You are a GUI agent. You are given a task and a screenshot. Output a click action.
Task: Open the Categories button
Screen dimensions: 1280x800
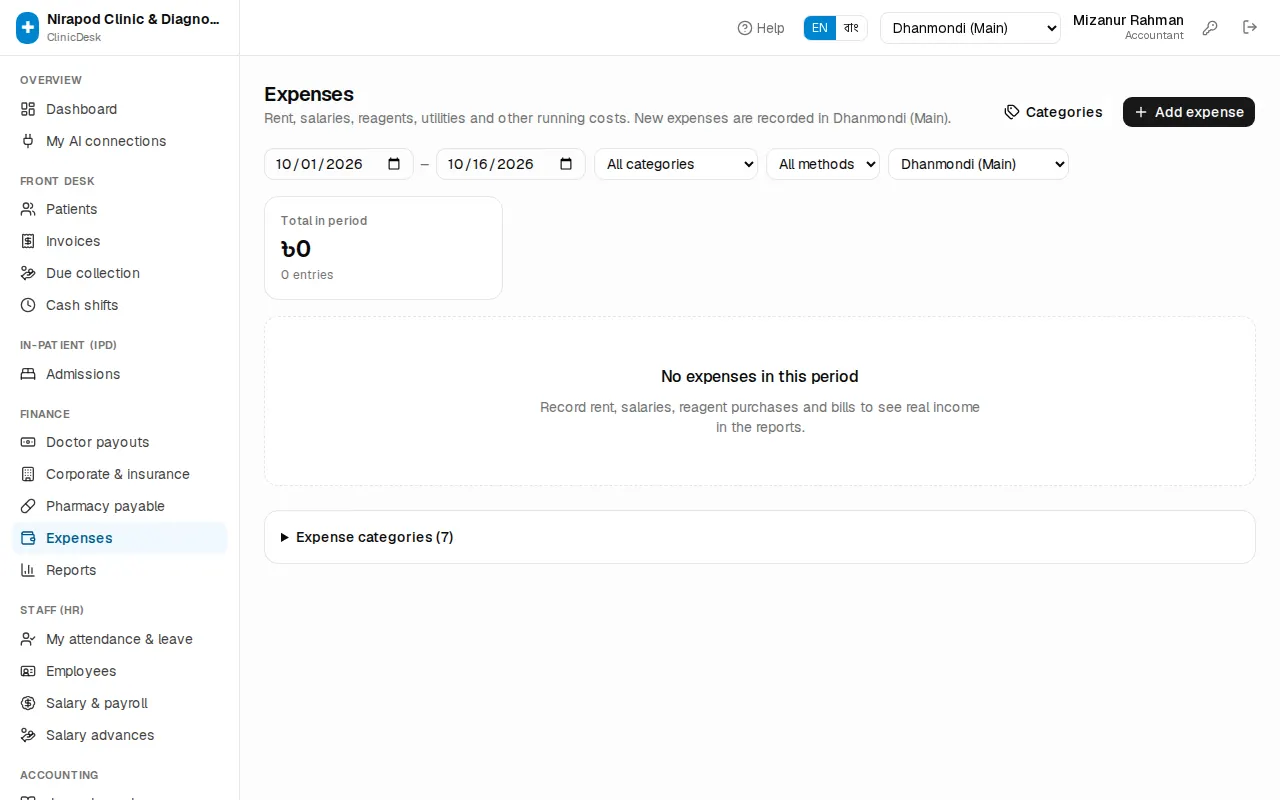pos(1053,112)
